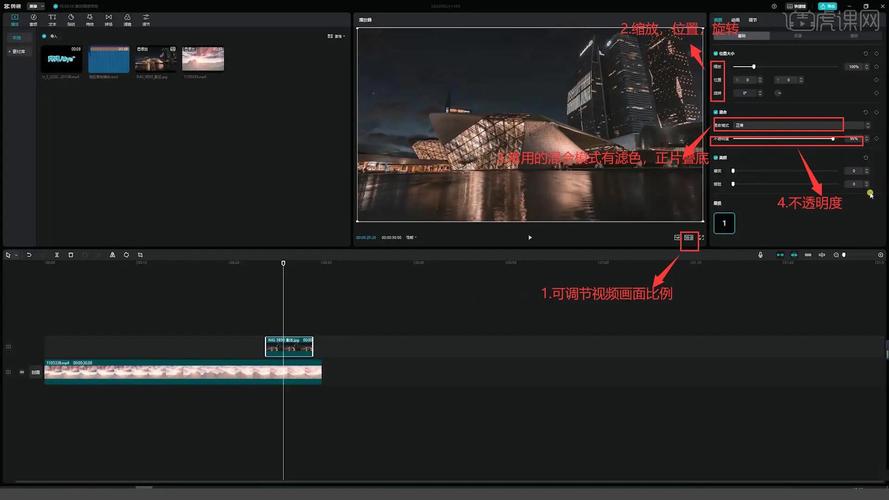The height and width of the screenshot is (500, 889).
Task: Click the skin smoothing slider handle
Action: 733,171
